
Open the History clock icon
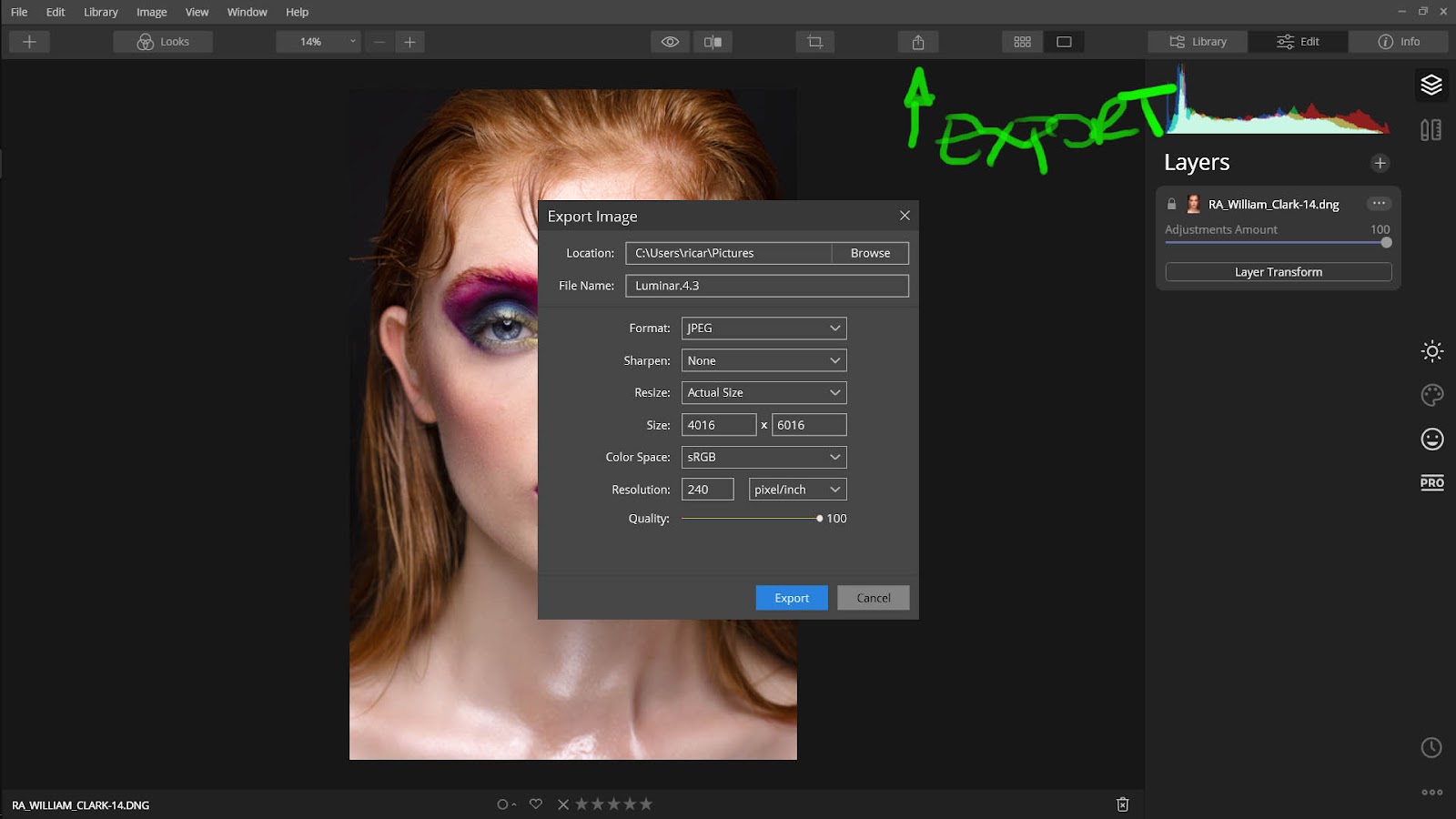tap(1431, 747)
